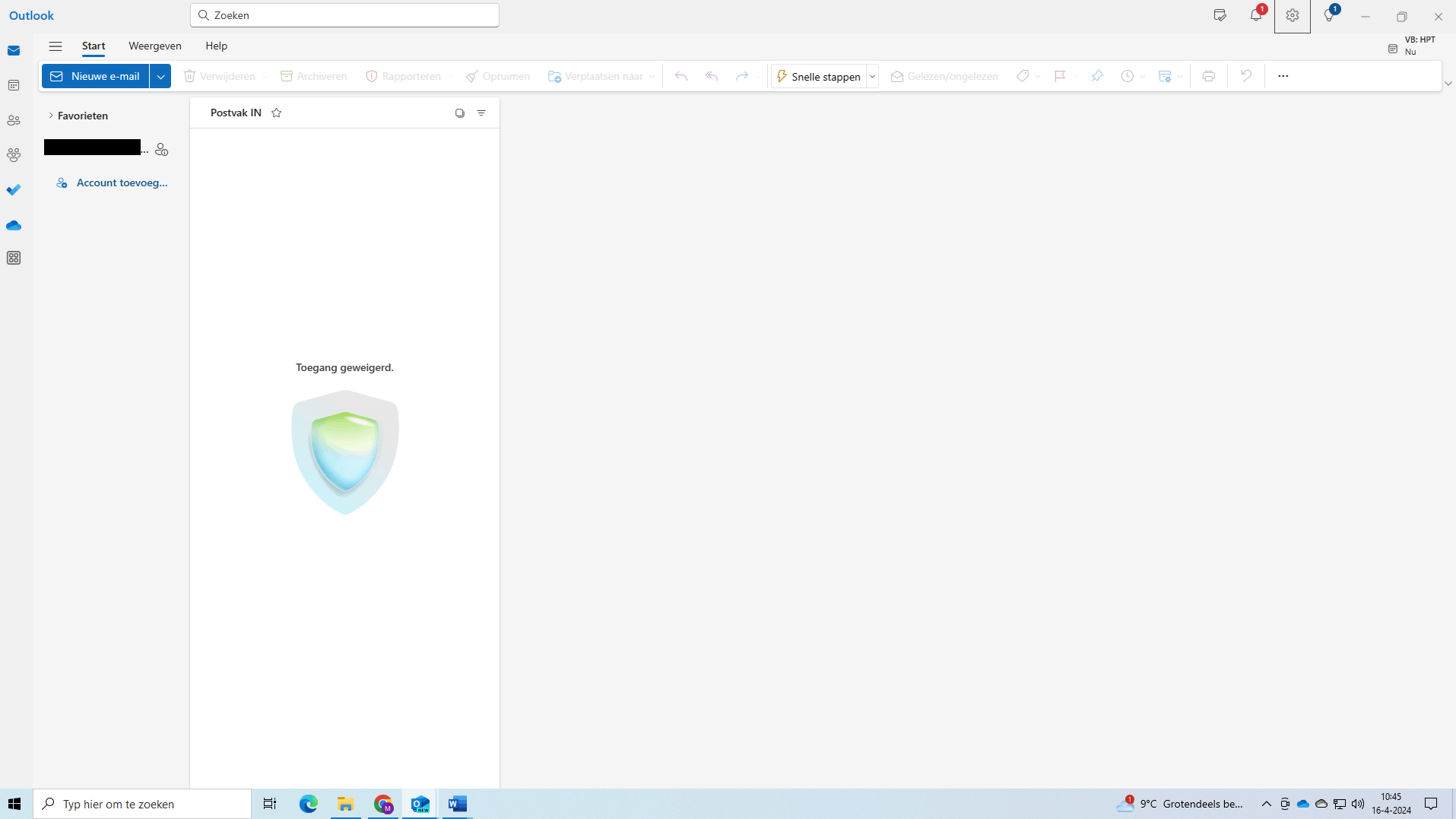Open the notifications bell
The height and width of the screenshot is (819, 1456).
click(1256, 15)
